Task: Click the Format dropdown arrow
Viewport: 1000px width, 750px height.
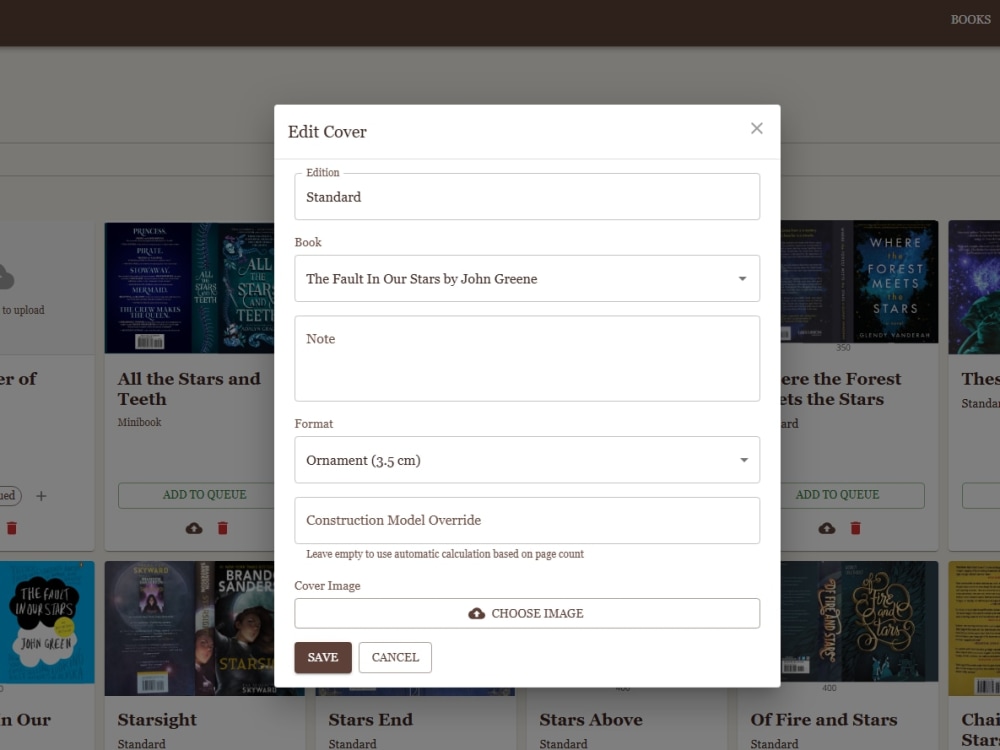Action: coord(744,460)
